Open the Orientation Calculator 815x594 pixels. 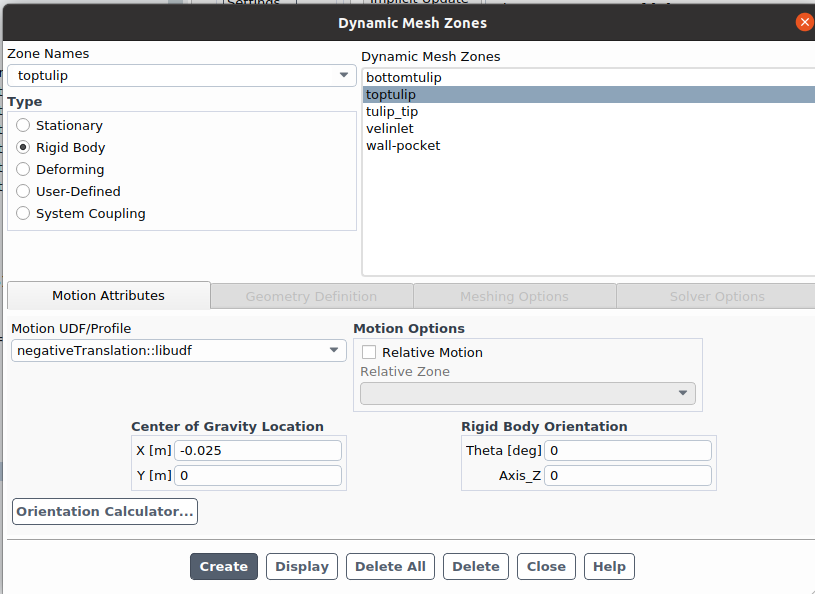click(x=105, y=512)
